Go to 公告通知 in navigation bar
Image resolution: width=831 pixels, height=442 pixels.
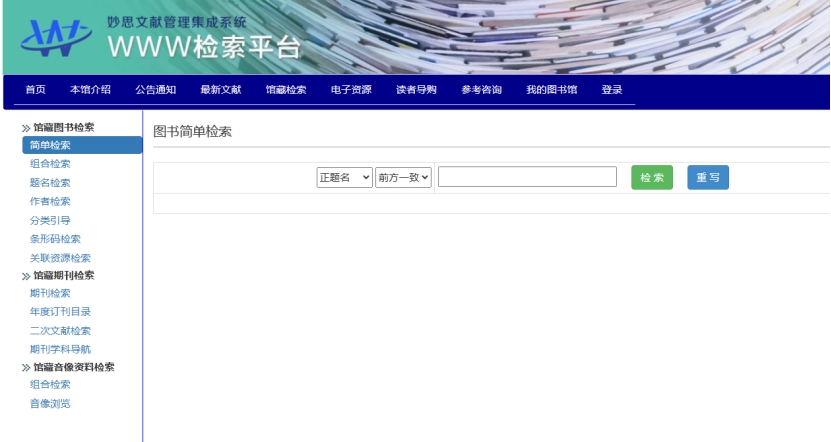tap(156, 90)
